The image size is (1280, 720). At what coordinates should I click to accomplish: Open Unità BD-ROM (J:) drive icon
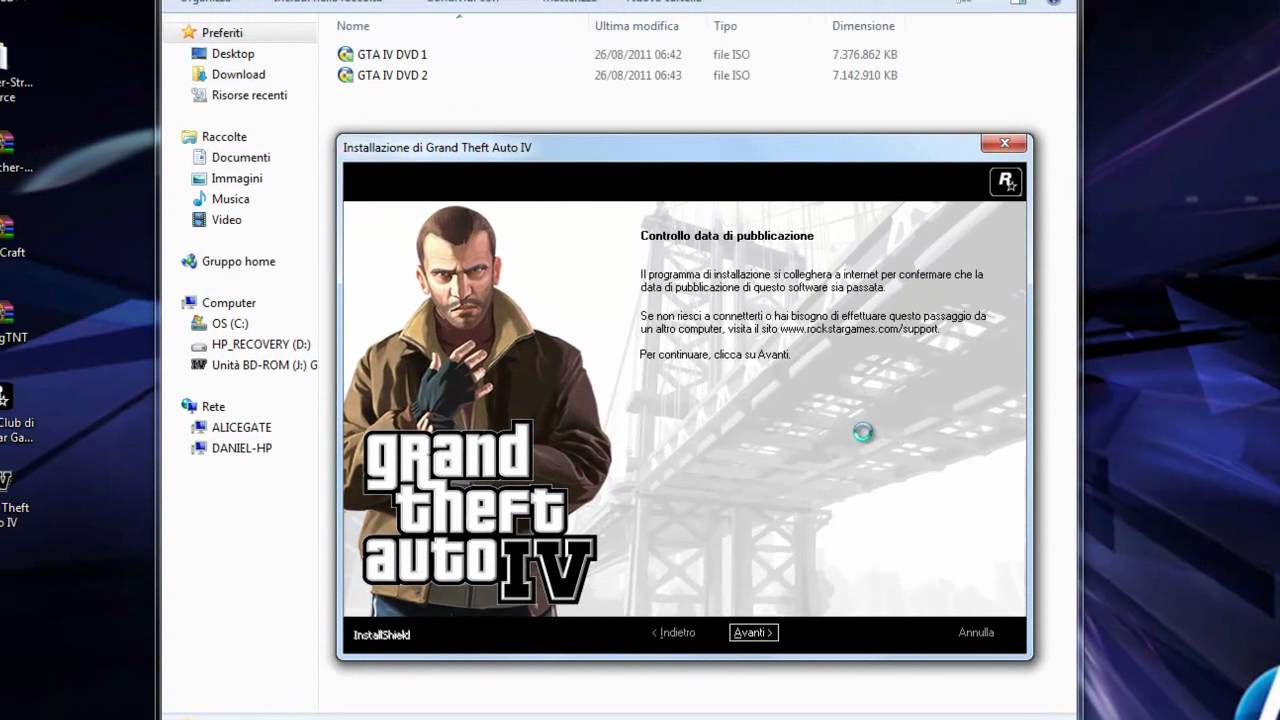[x=199, y=365]
